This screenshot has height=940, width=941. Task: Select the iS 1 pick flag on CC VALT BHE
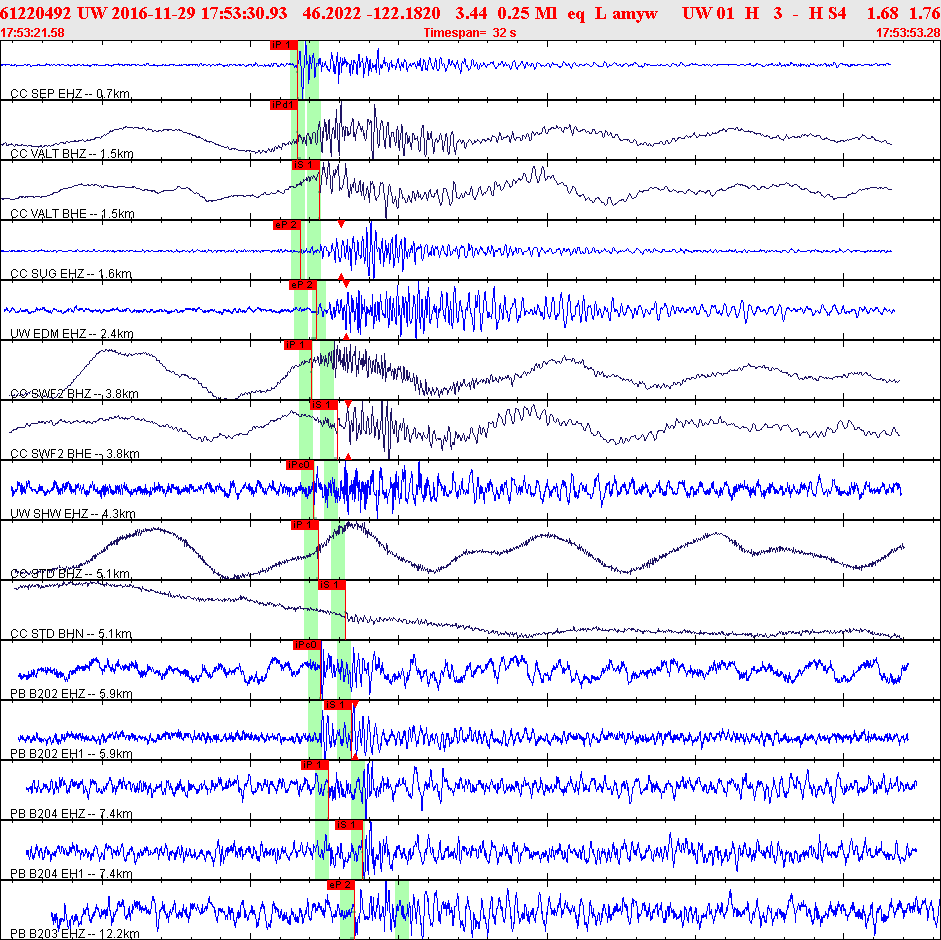[x=305, y=165]
